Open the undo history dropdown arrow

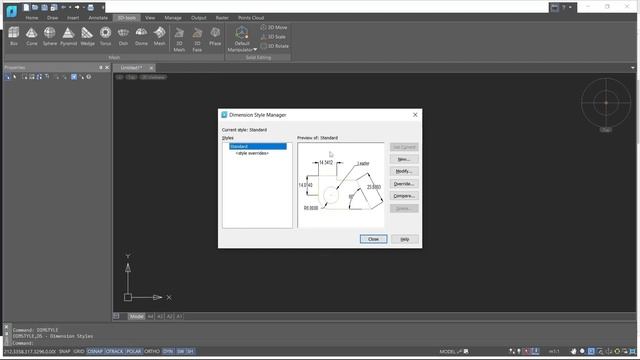pos(69,7)
